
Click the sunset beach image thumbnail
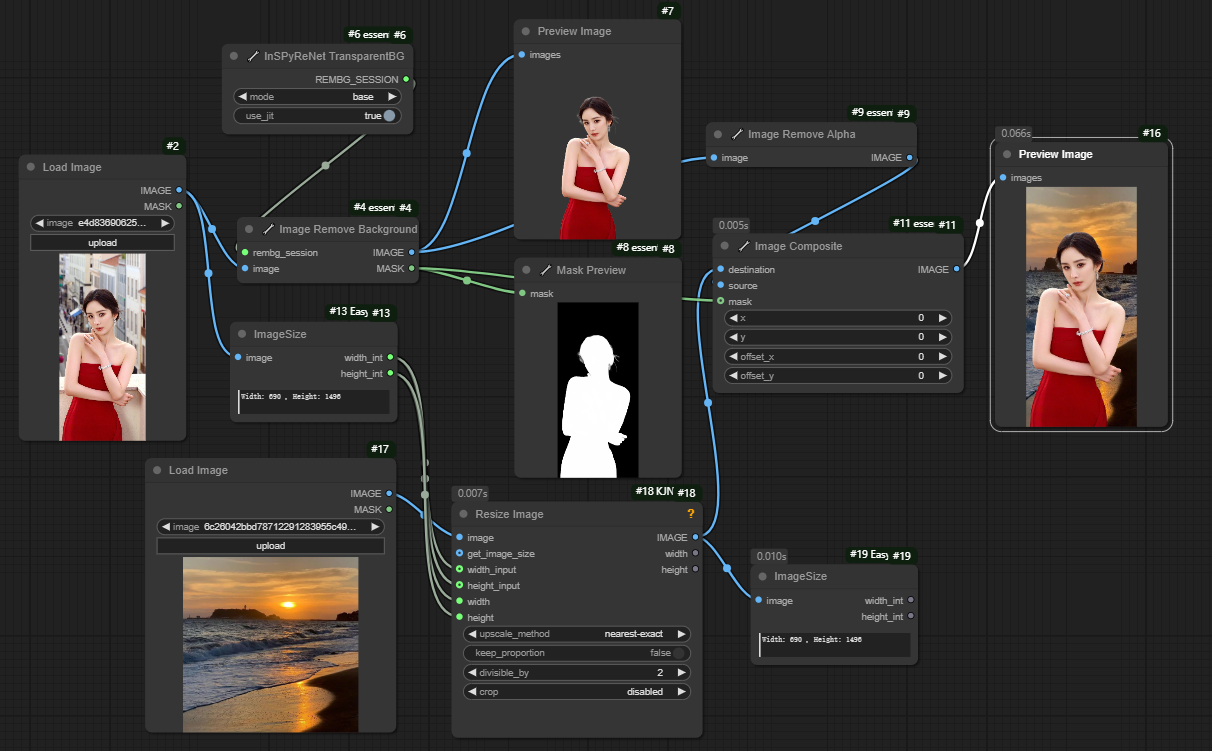(270, 644)
